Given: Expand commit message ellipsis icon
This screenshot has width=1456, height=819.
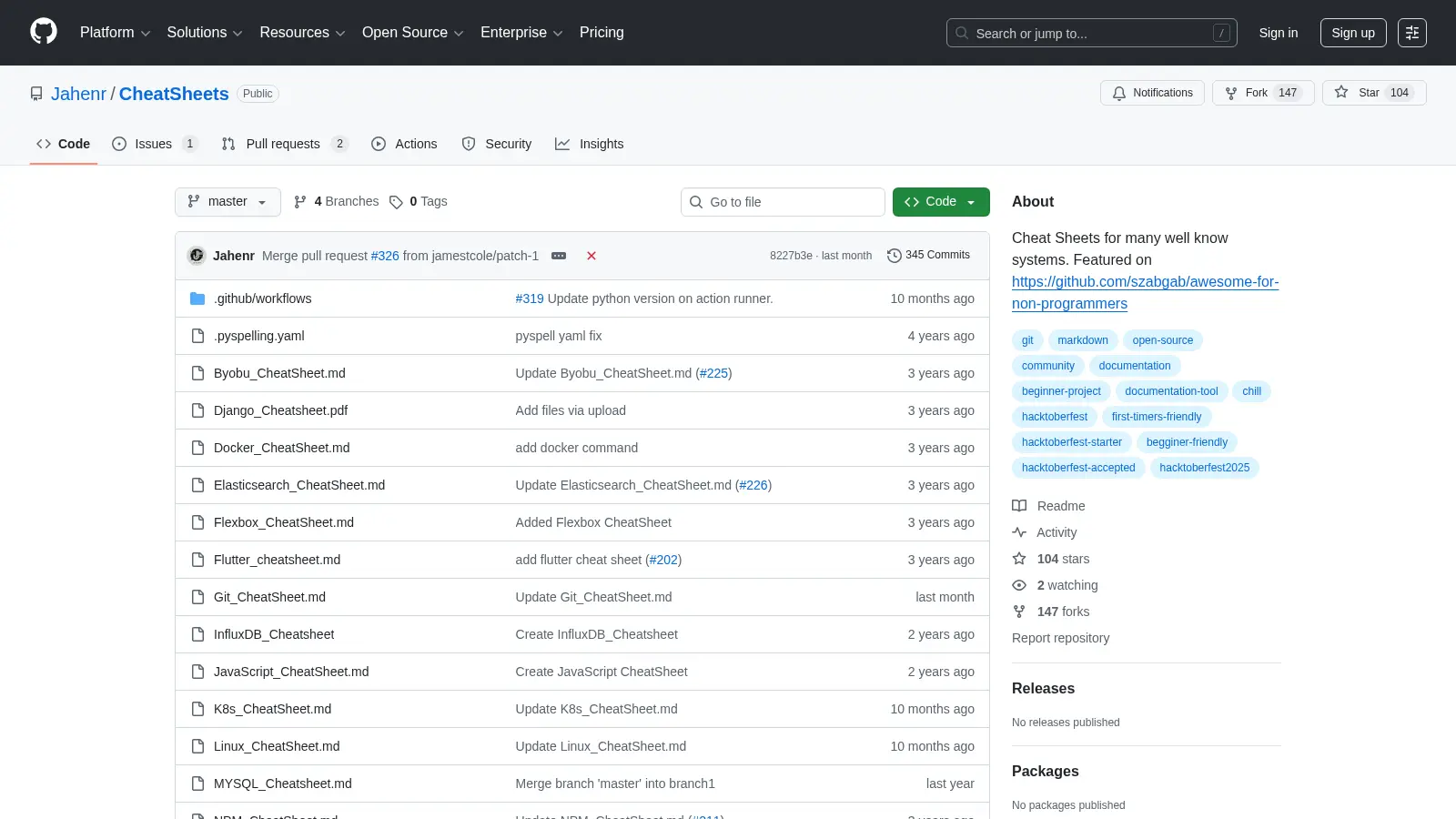Looking at the screenshot, I should click(559, 256).
